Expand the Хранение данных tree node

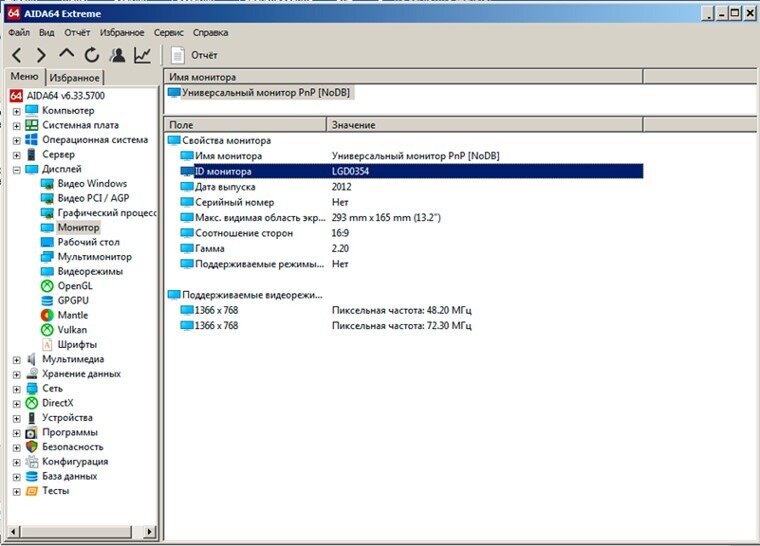pos(16,374)
